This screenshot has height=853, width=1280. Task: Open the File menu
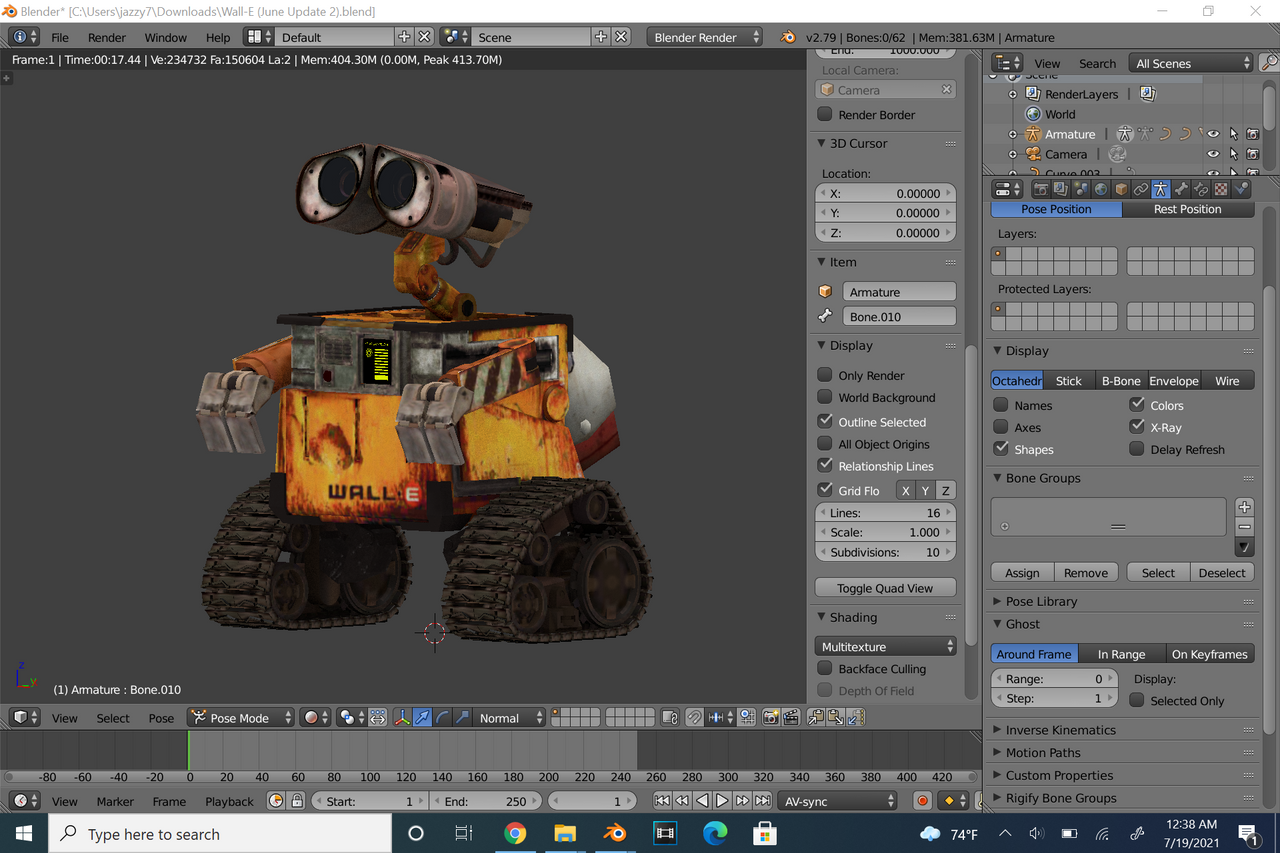60,37
